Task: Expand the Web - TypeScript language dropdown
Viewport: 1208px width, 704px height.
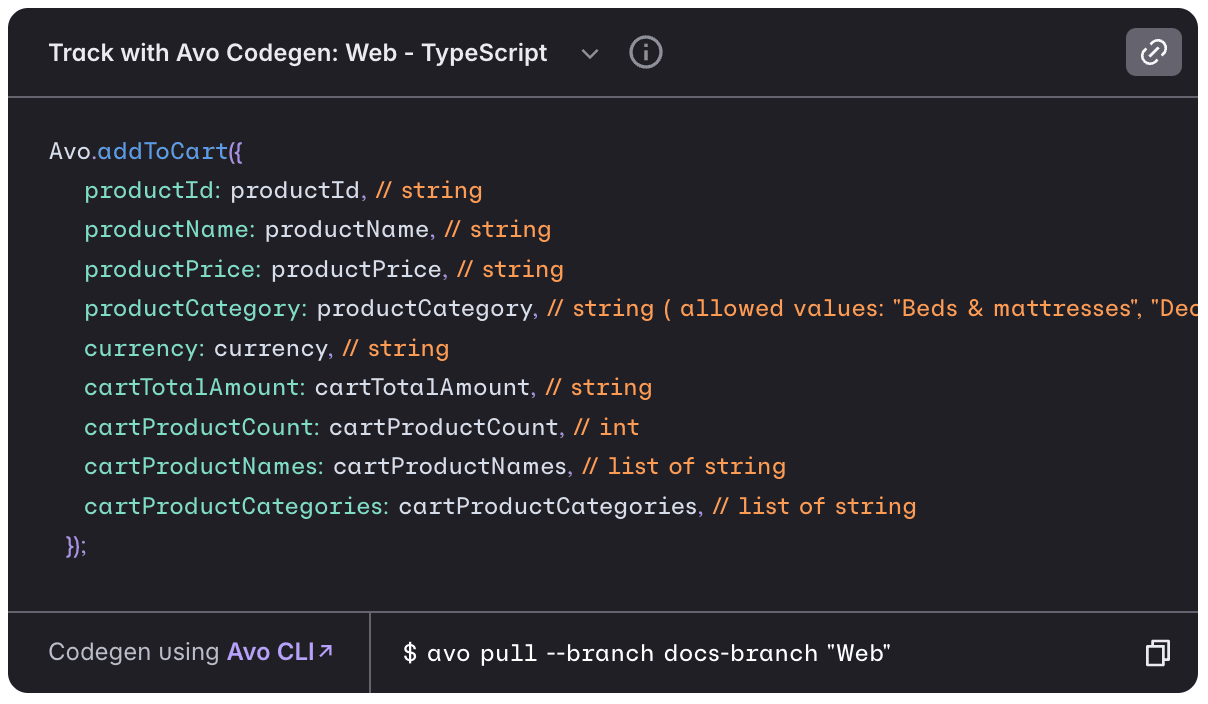Action: [x=590, y=54]
